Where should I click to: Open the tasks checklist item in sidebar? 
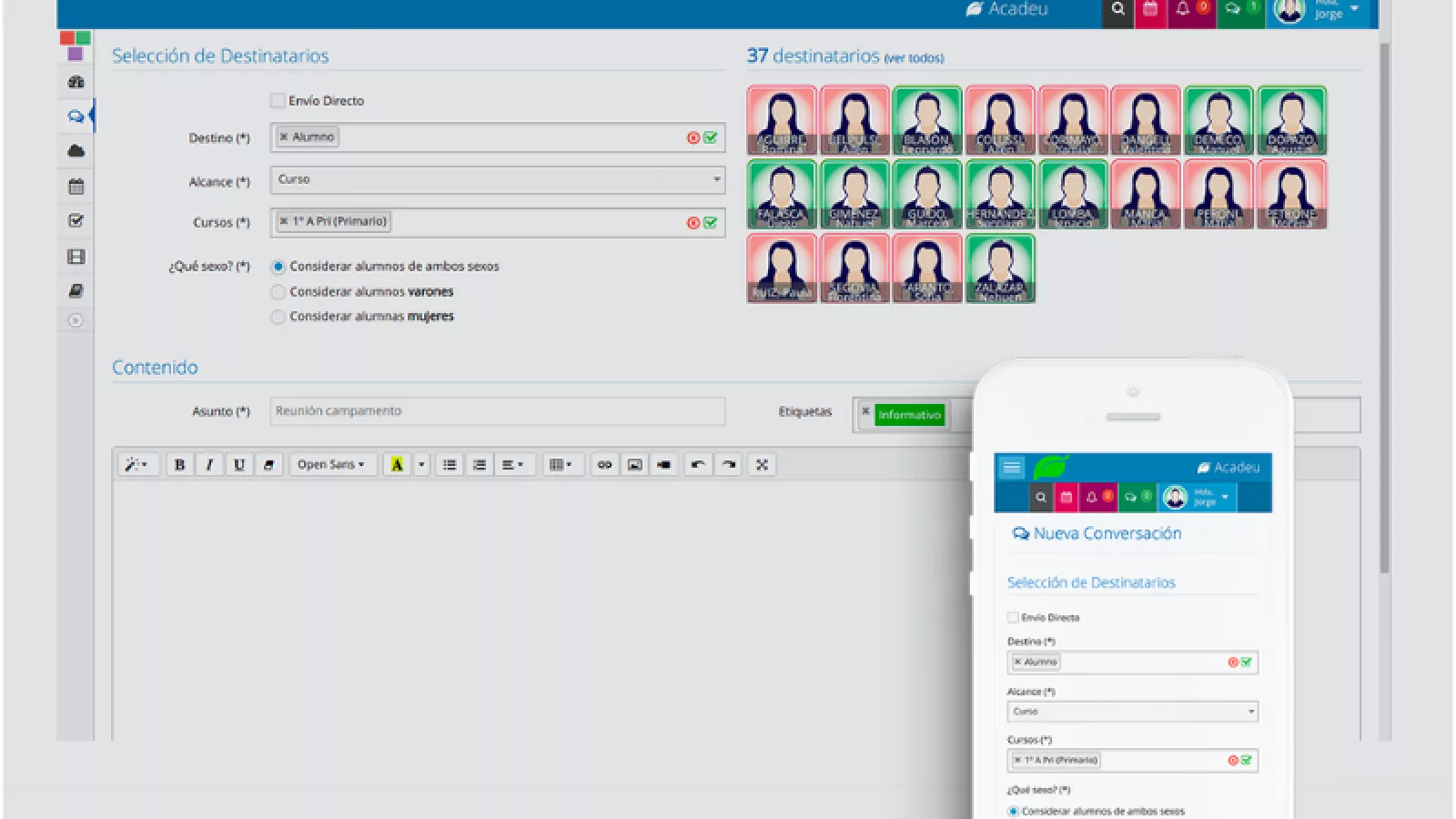(76, 221)
